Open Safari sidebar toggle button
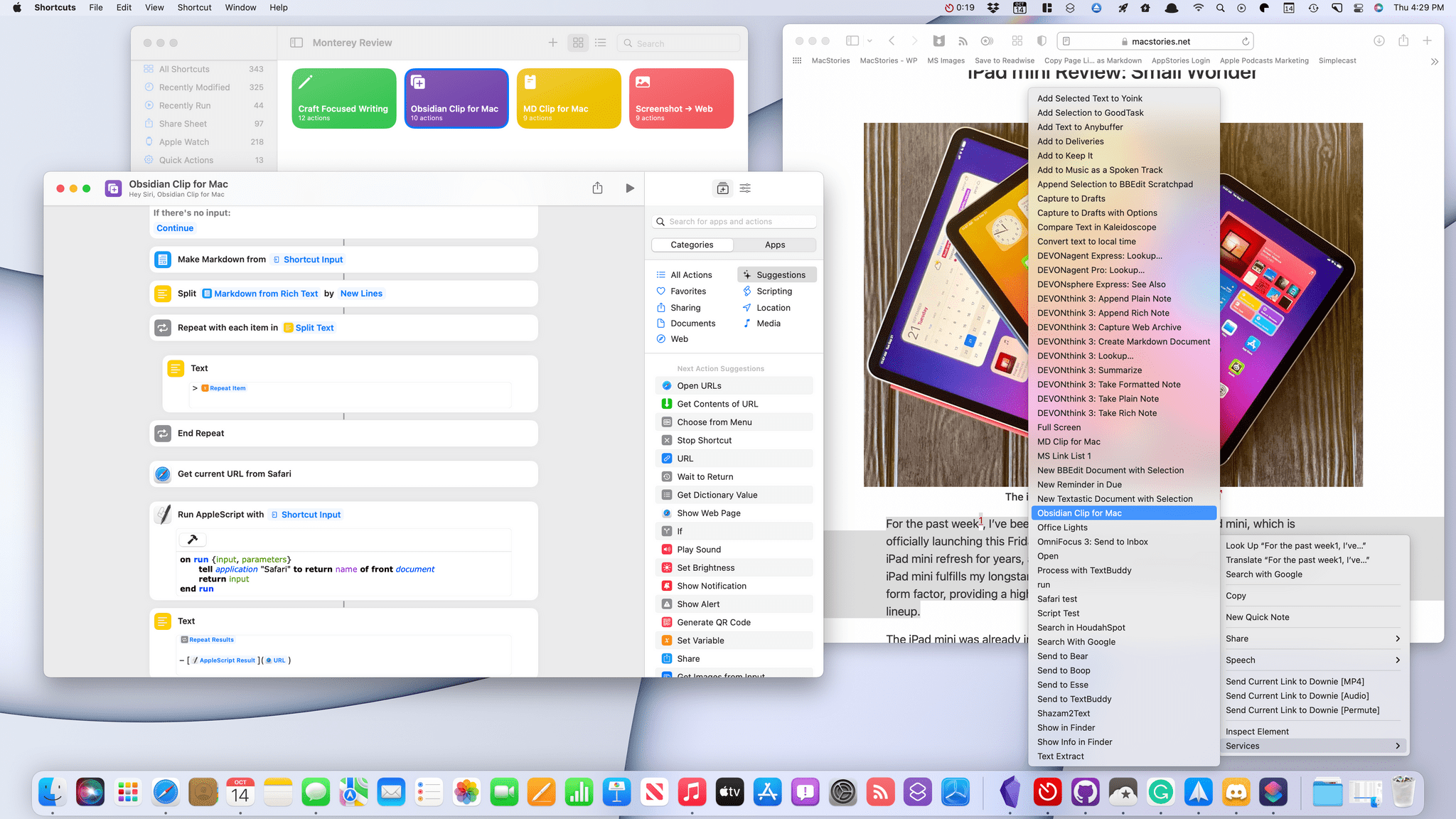 [852, 41]
